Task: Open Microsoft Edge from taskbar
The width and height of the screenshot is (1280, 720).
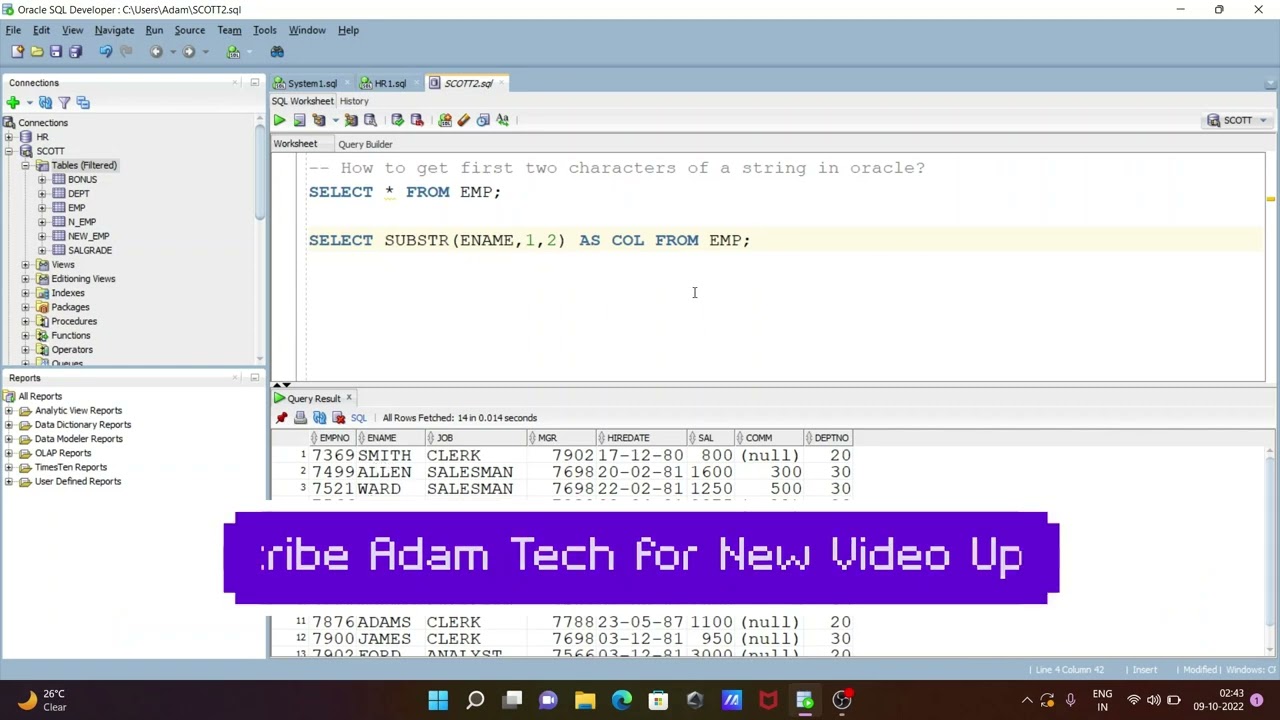Action: (622, 700)
